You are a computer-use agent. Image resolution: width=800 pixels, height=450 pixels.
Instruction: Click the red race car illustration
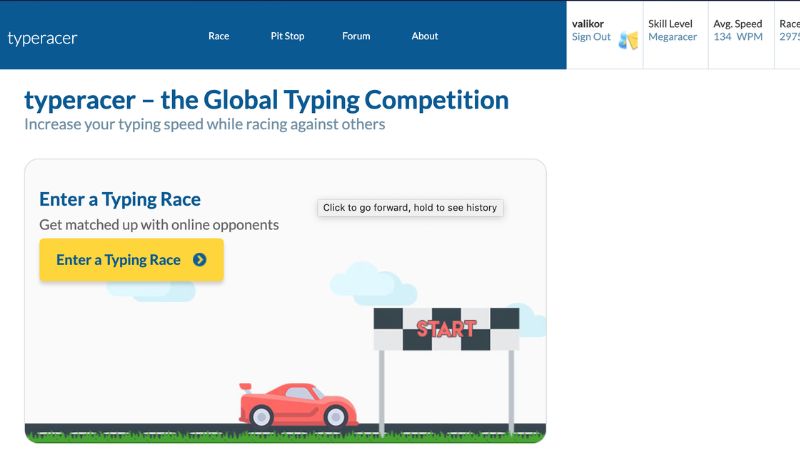298,405
